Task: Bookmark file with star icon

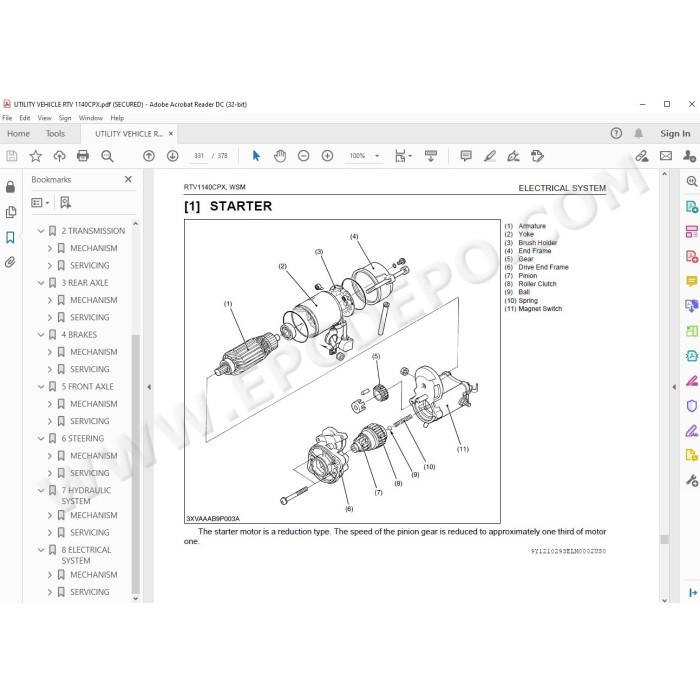Action: tap(35, 156)
